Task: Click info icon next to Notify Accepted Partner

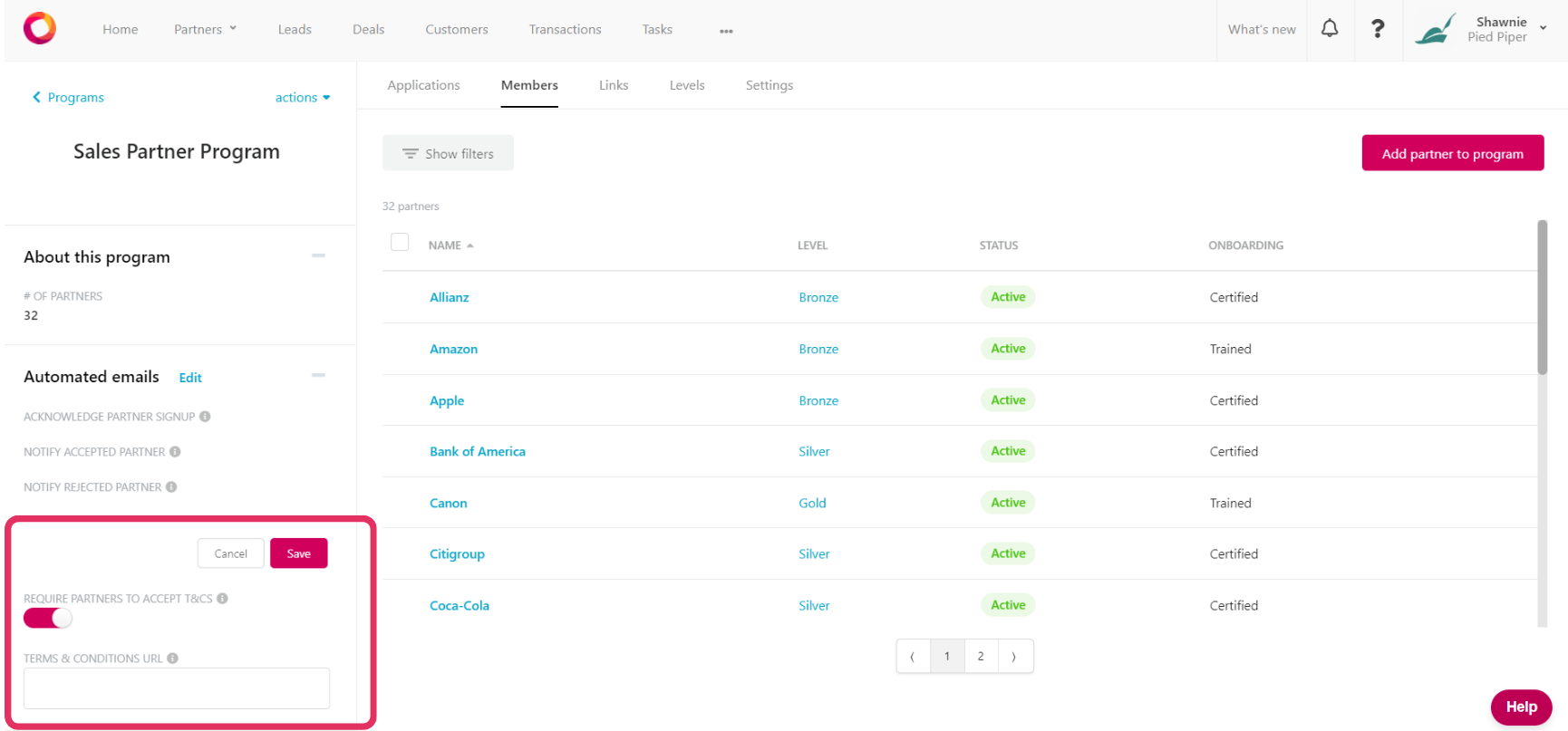Action: click(x=175, y=452)
